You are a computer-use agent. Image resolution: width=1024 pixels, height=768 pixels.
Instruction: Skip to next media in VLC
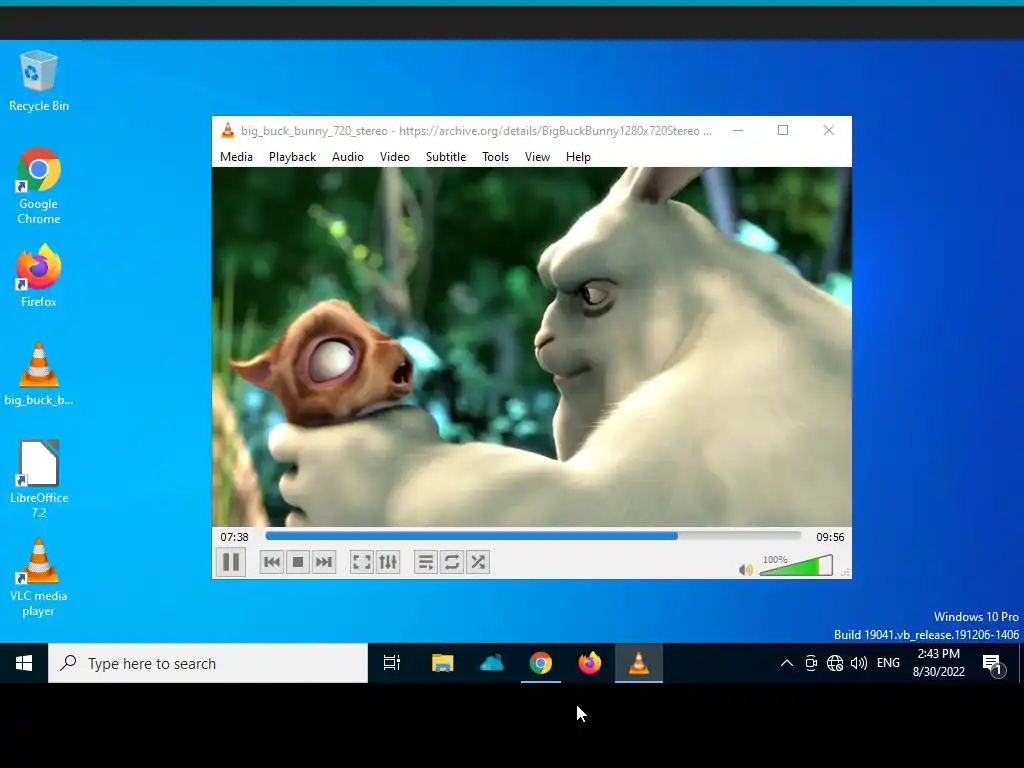[x=324, y=562]
